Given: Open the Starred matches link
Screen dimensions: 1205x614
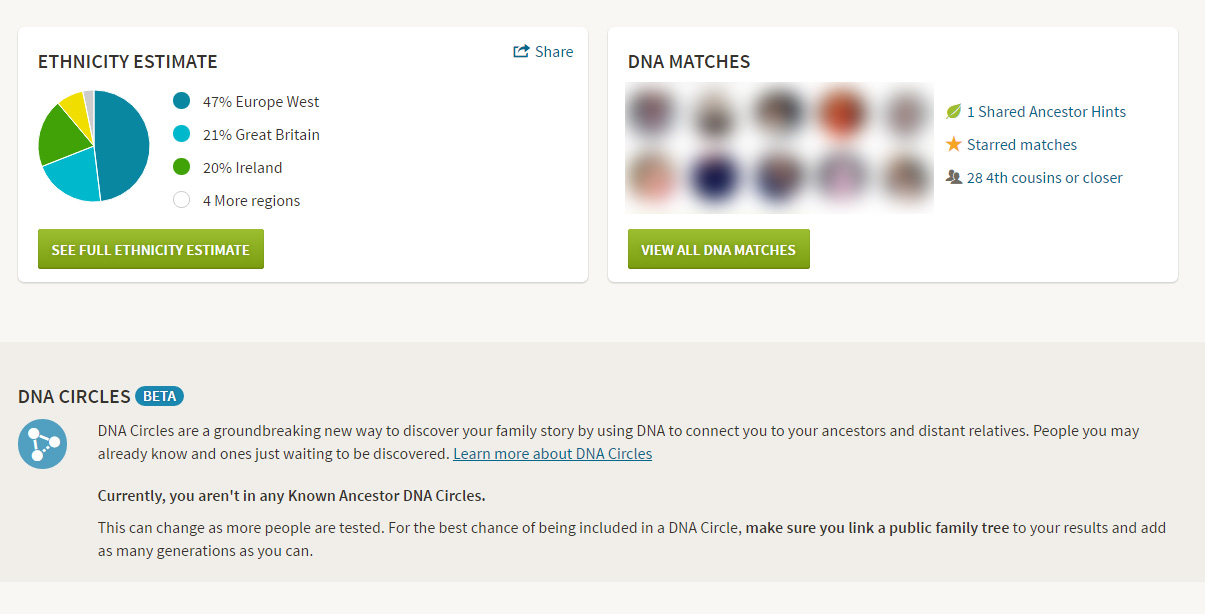Looking at the screenshot, I should pyautogui.click(x=1021, y=144).
